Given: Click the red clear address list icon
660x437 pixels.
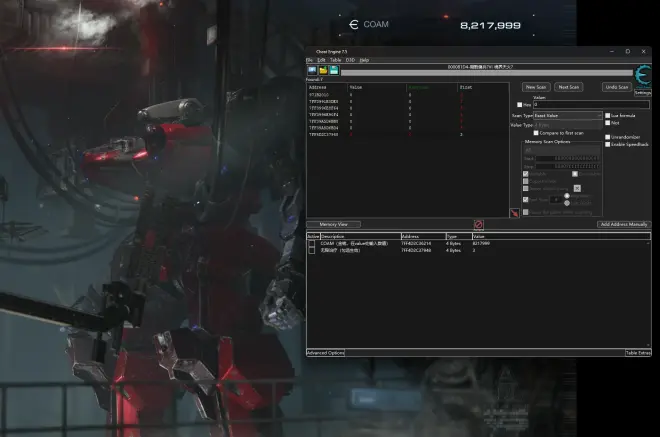Looking at the screenshot, I should (478, 225).
